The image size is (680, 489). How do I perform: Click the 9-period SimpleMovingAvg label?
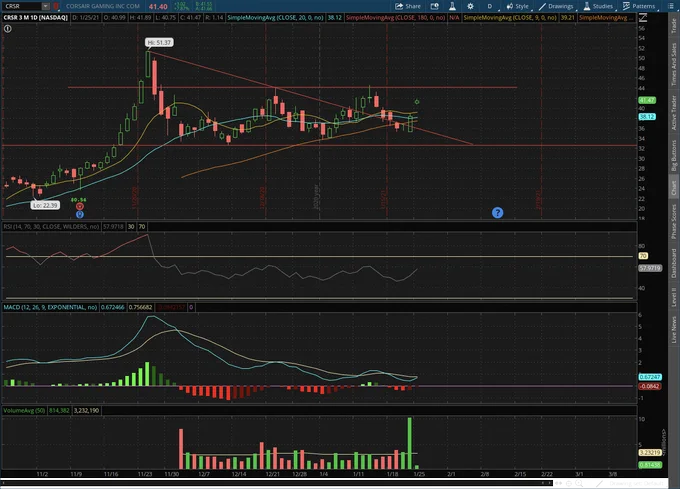[x=510, y=18]
